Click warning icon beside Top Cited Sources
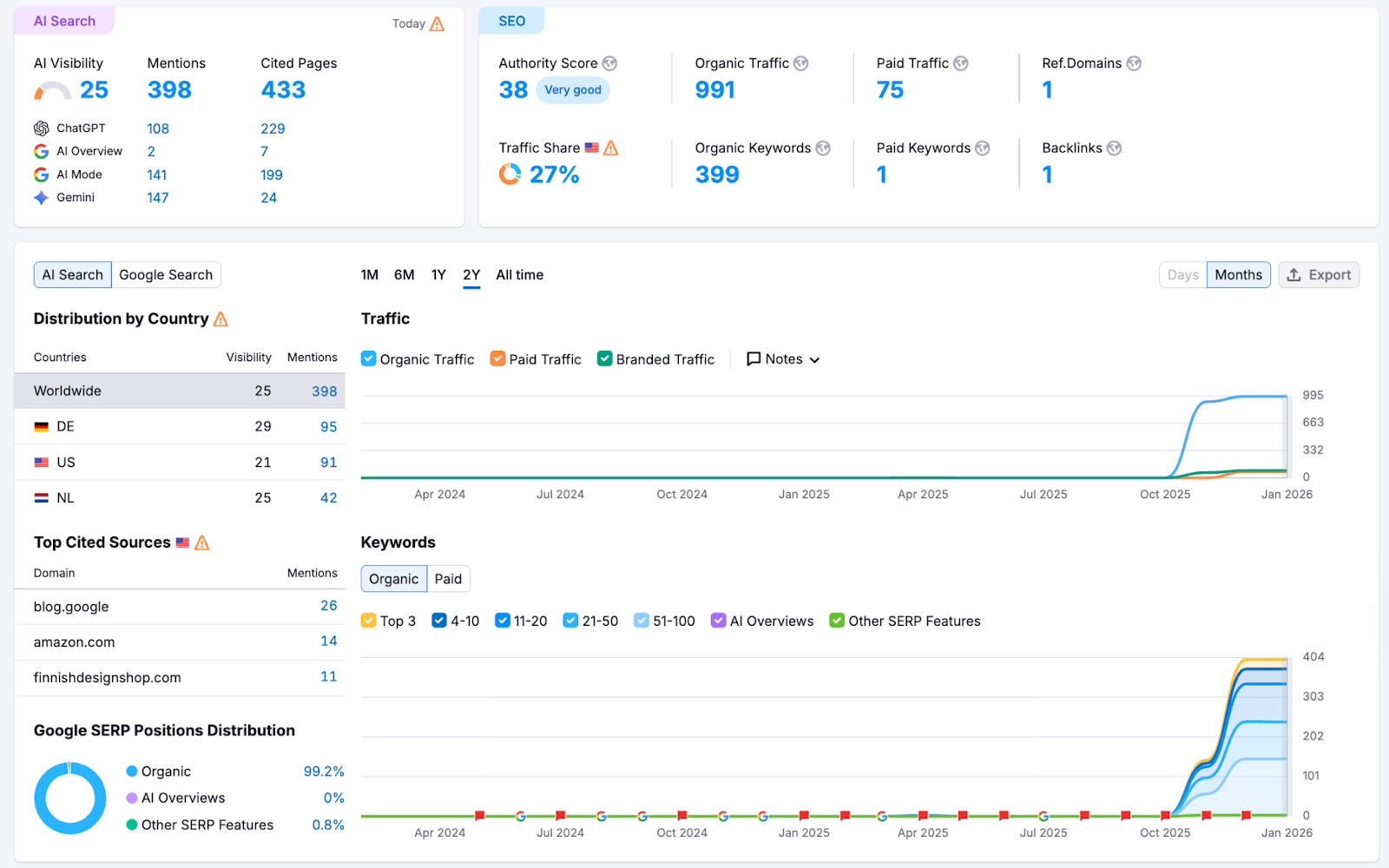 [201, 542]
